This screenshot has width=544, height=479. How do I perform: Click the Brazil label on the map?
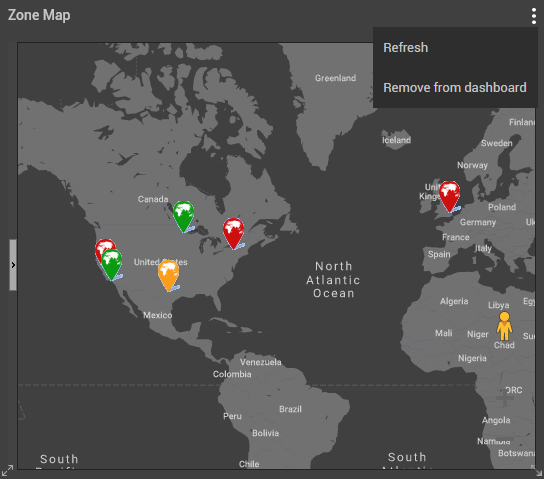coord(290,409)
